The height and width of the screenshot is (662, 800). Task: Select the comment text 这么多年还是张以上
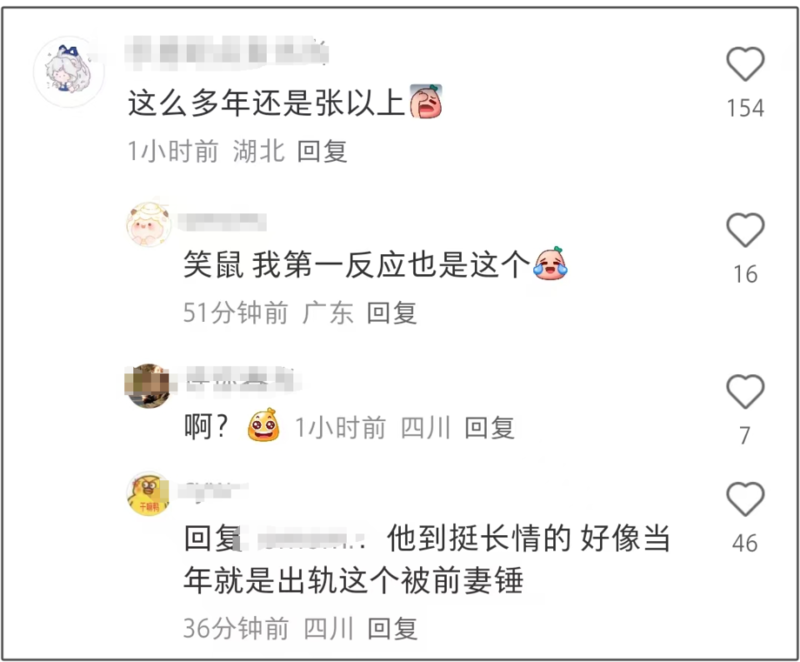(x=266, y=103)
